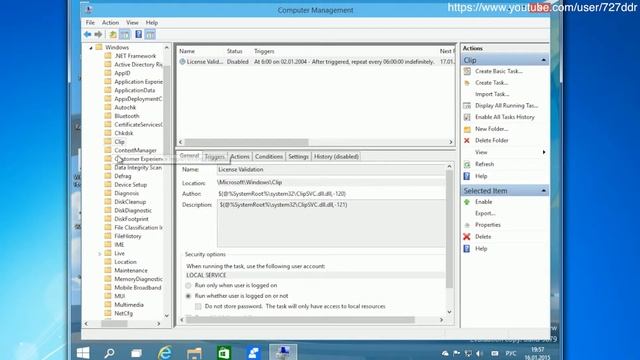This screenshot has width=640, height=360.
Task: Open Internet Explorer from the taskbar
Action: click(x=165, y=352)
